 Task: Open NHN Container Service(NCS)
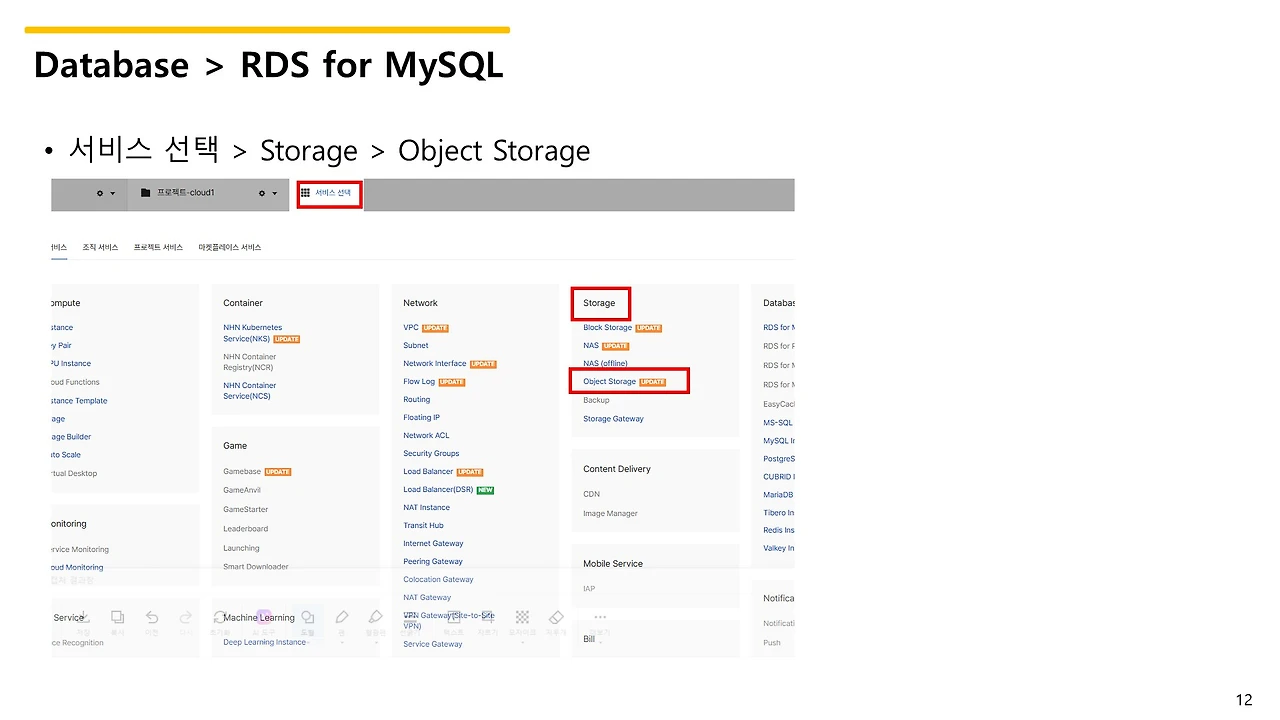(x=249, y=391)
